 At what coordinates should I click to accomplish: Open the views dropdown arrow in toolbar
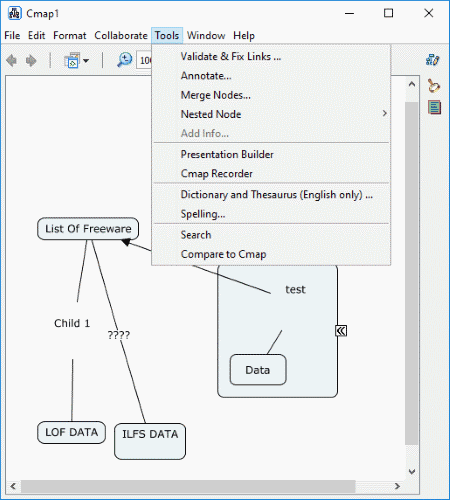(86, 61)
